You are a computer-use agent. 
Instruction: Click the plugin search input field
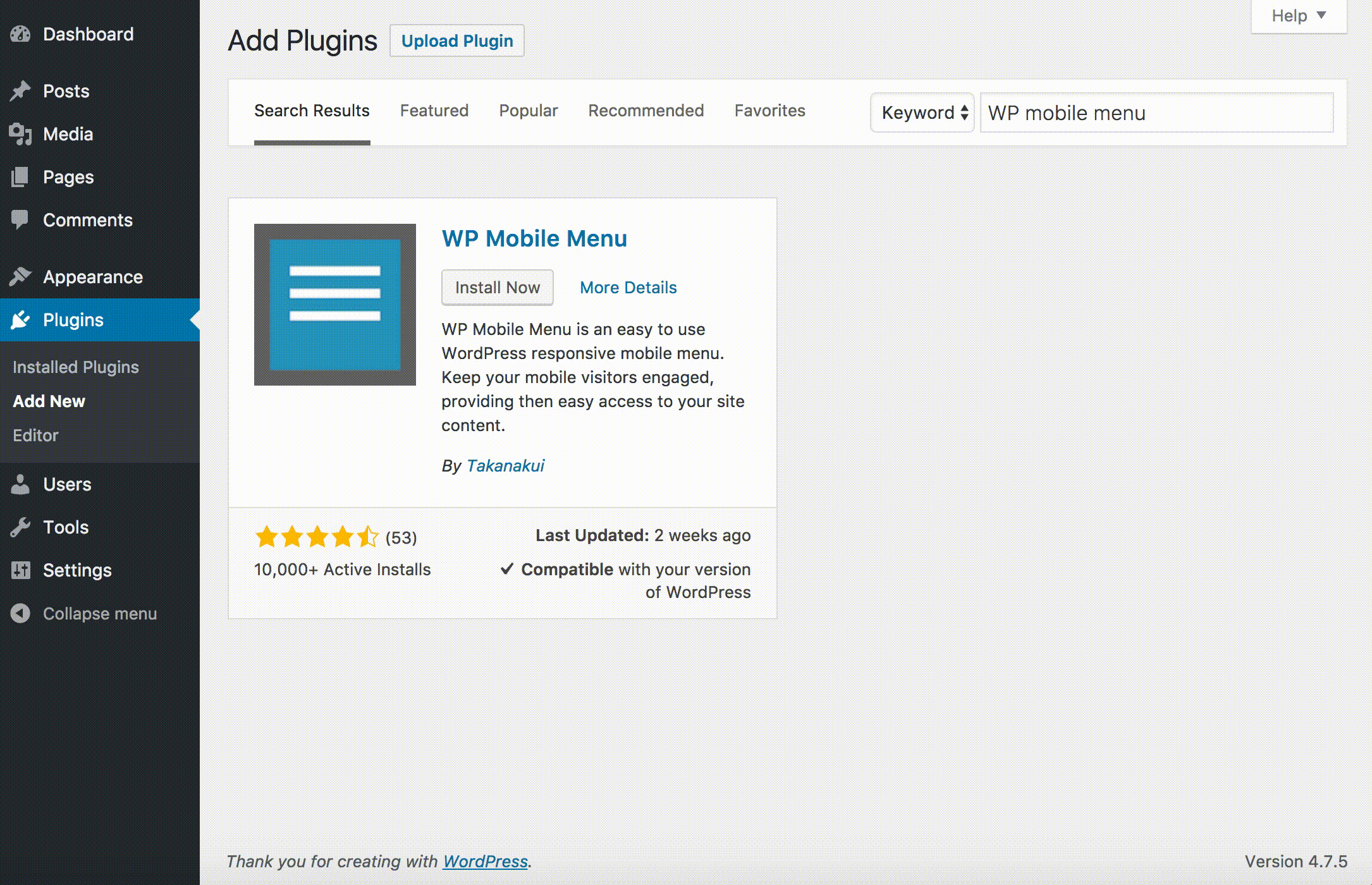[x=1157, y=113]
